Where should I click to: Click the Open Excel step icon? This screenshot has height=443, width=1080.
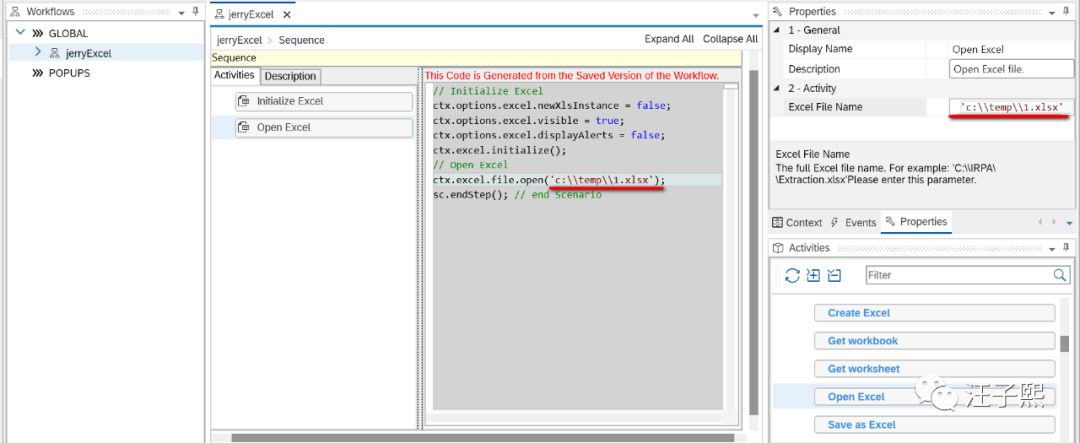coord(244,127)
